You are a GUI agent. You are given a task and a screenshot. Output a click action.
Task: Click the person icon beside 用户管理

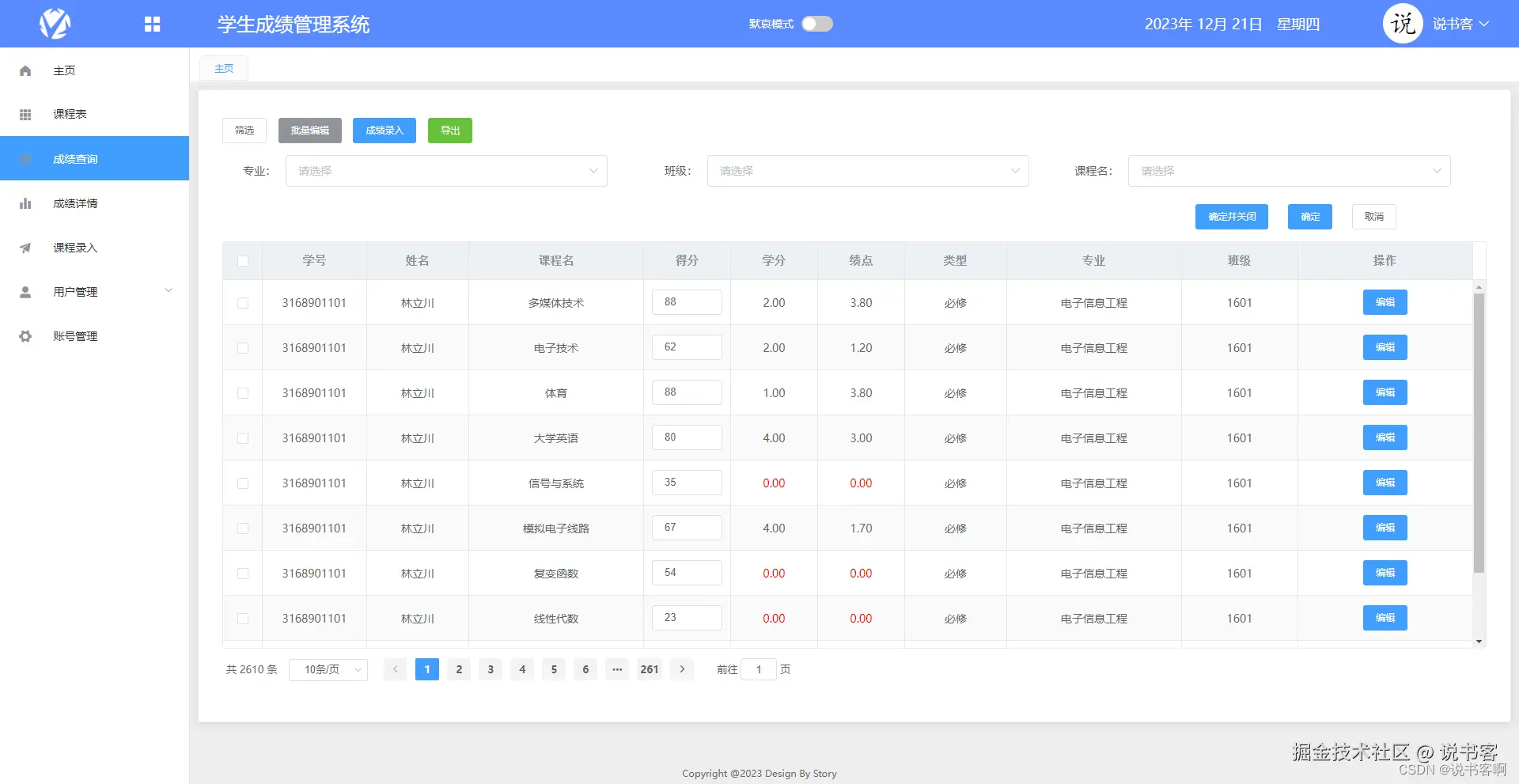[x=25, y=292]
